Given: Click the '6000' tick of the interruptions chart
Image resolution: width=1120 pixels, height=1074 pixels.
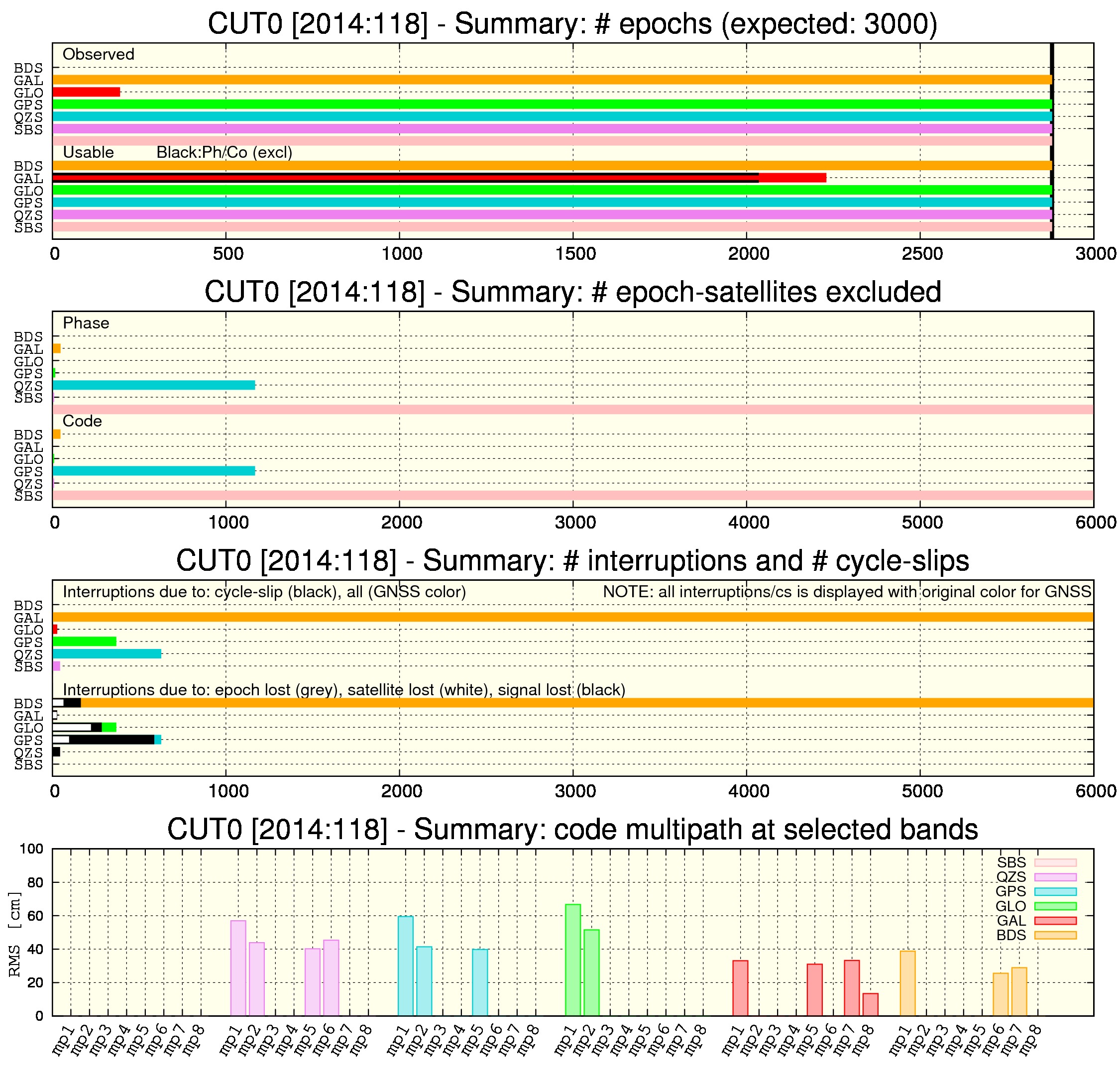Looking at the screenshot, I should 1096,791.
